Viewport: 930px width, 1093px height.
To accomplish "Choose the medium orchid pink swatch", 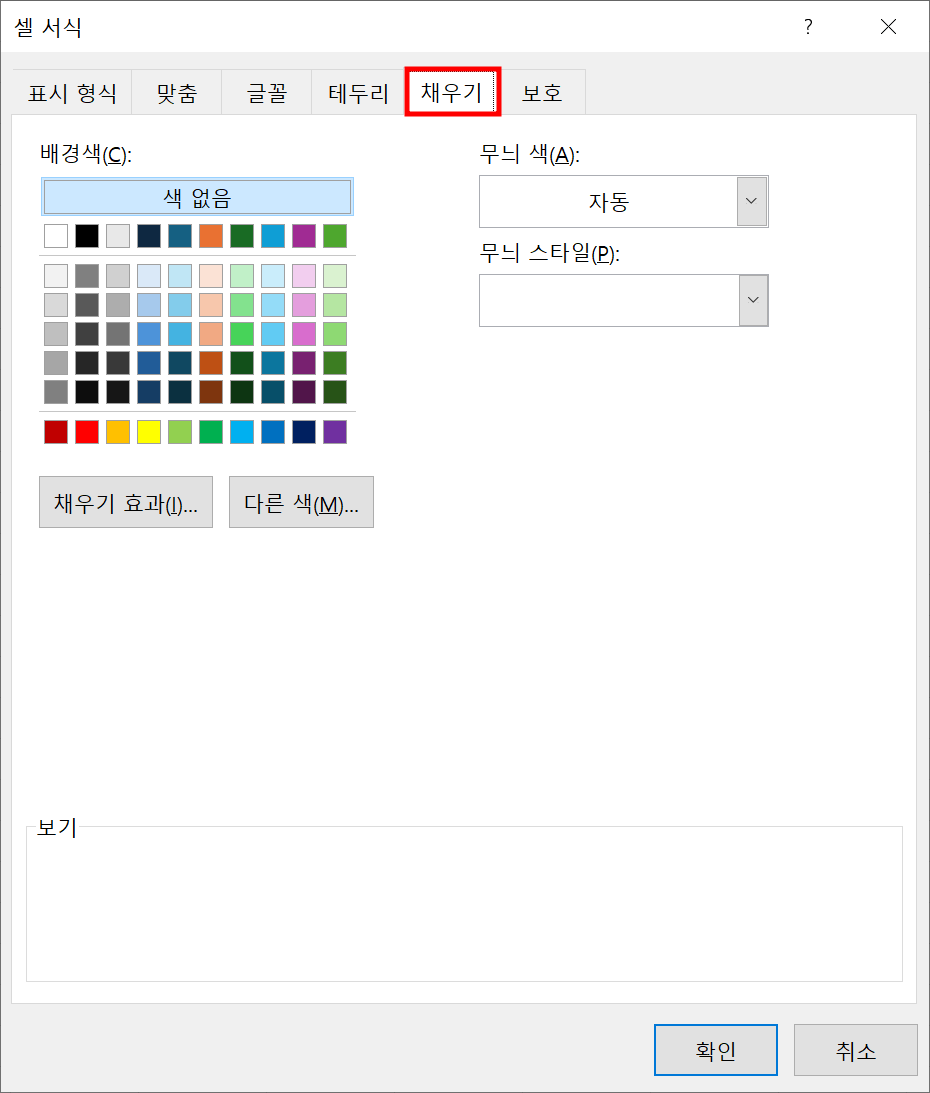I will coord(304,334).
